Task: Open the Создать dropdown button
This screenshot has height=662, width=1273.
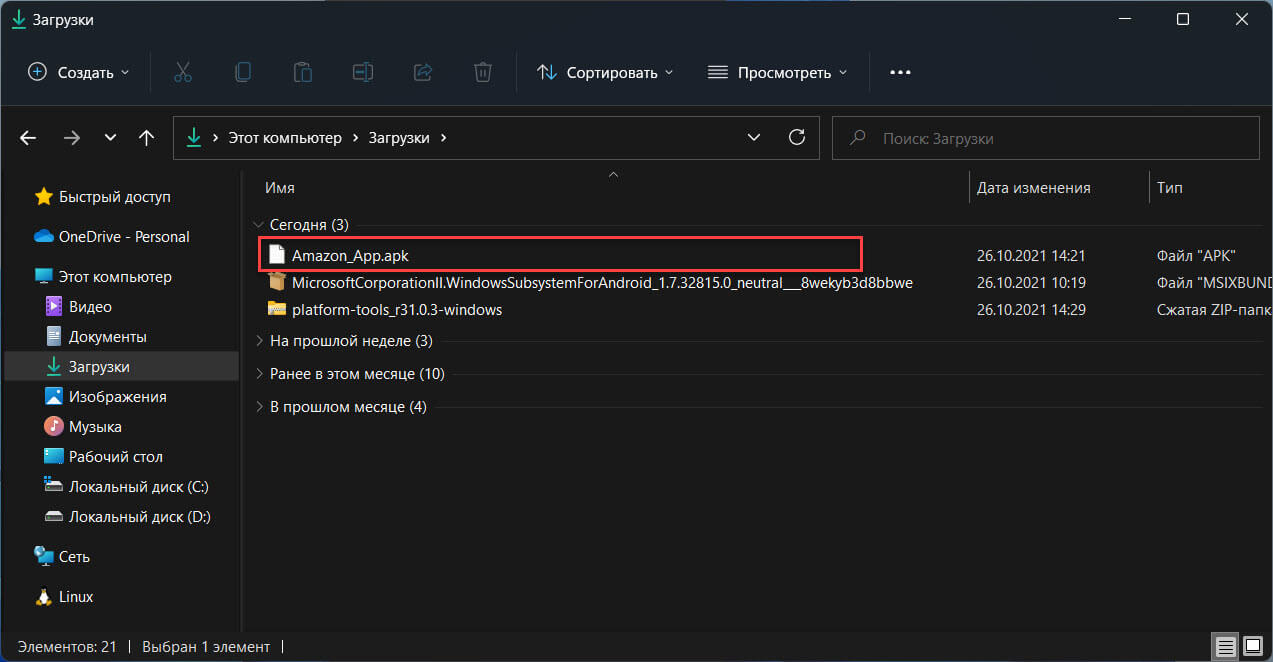Action: pyautogui.click(x=78, y=72)
